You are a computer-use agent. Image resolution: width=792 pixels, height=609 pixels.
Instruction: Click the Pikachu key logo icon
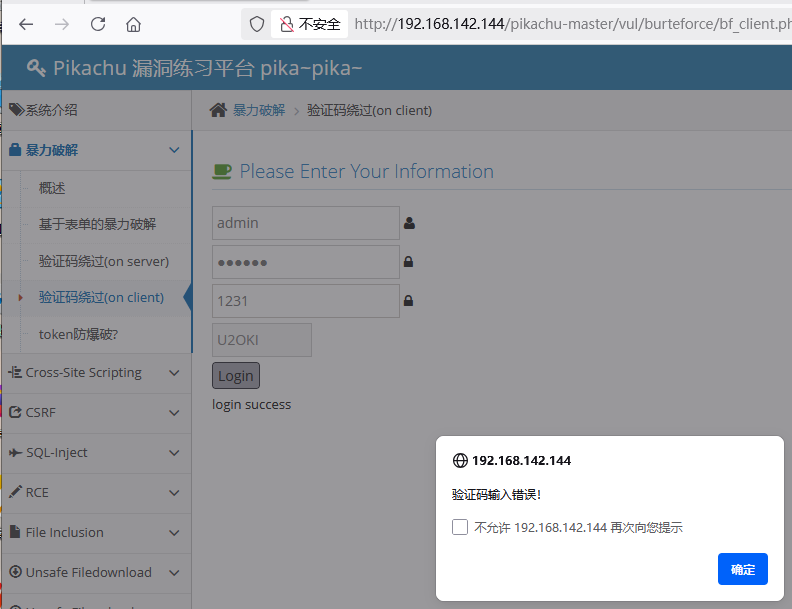pos(36,68)
